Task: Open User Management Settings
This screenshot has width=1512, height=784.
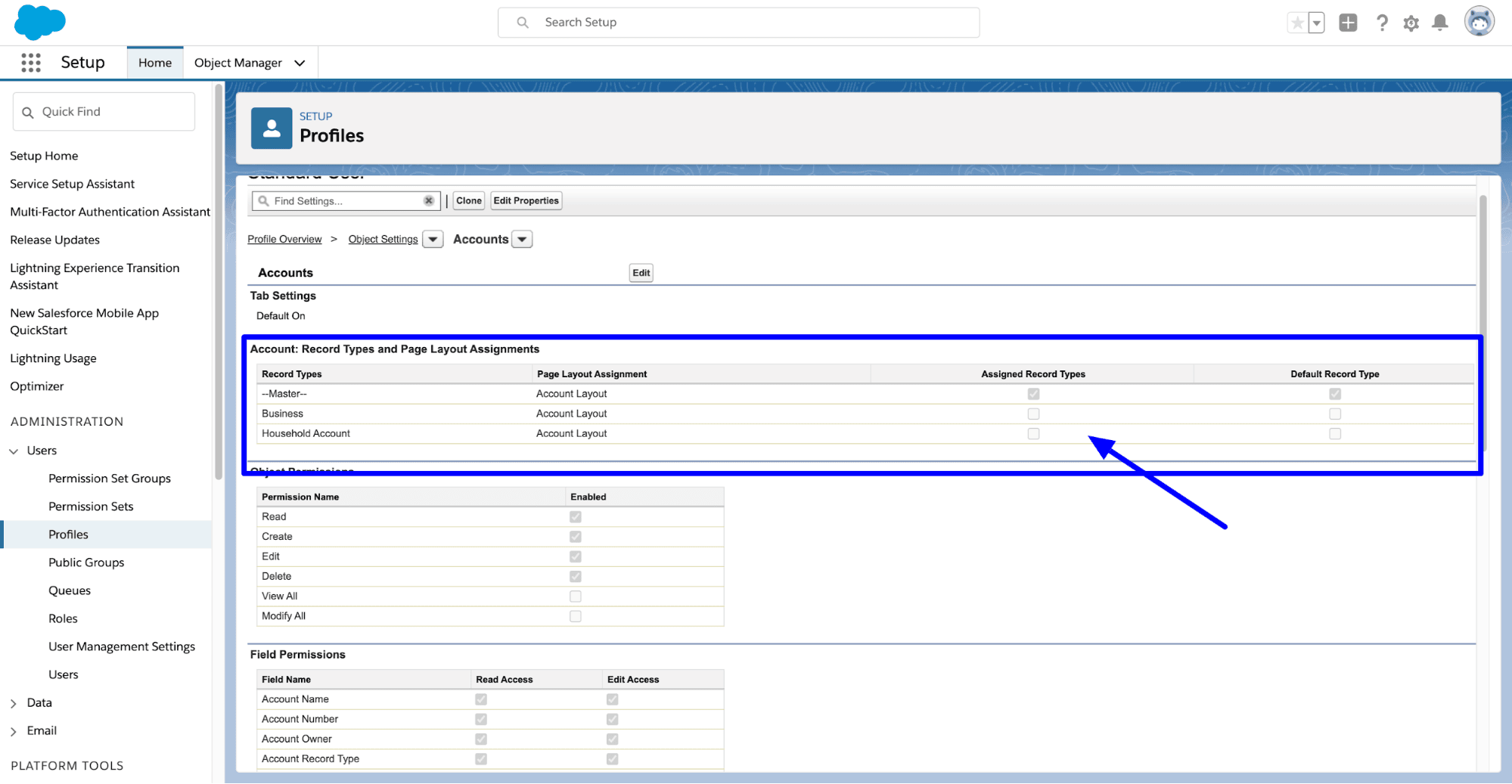Action: (x=122, y=646)
